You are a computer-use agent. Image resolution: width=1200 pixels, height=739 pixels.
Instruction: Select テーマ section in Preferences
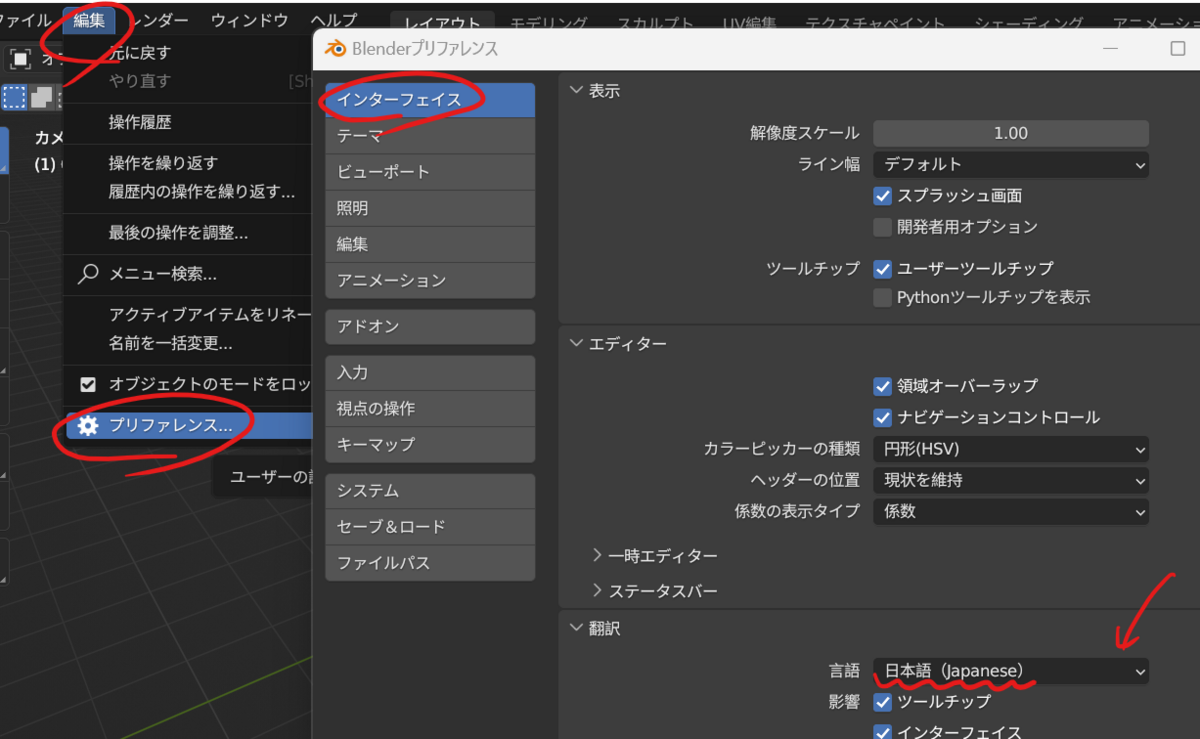[x=430, y=136]
